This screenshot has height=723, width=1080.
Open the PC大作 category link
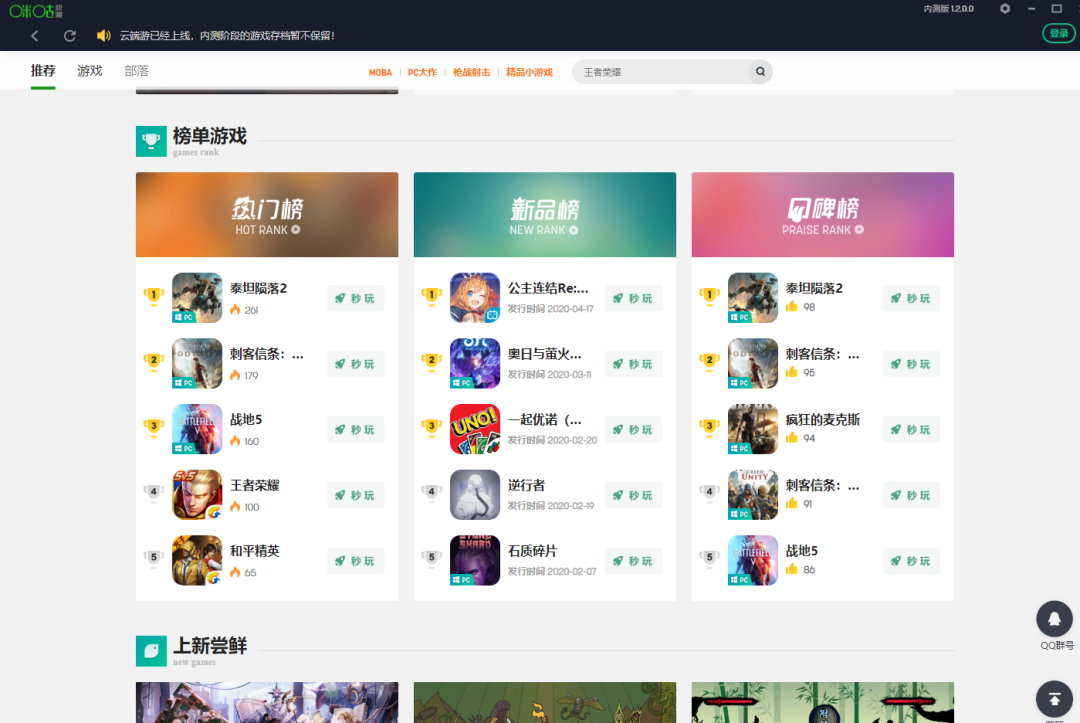point(422,72)
